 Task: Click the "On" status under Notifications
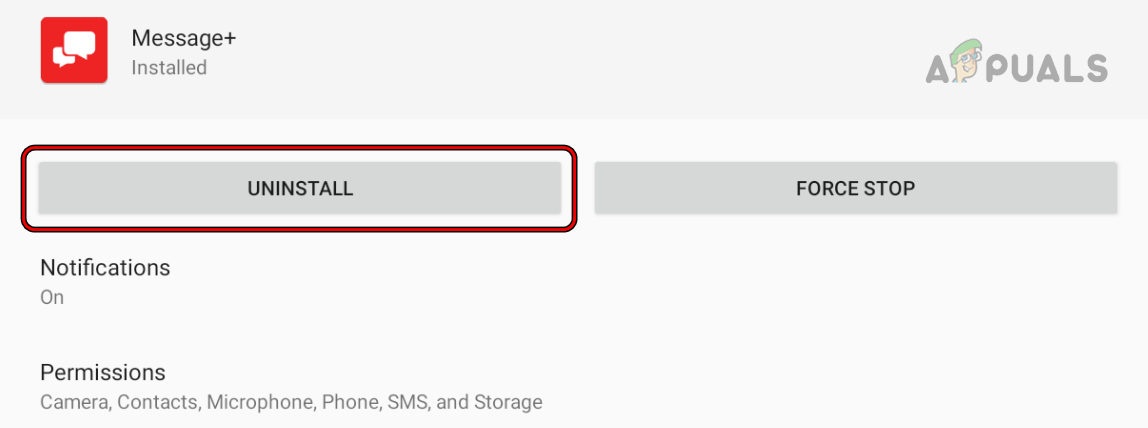[x=52, y=297]
